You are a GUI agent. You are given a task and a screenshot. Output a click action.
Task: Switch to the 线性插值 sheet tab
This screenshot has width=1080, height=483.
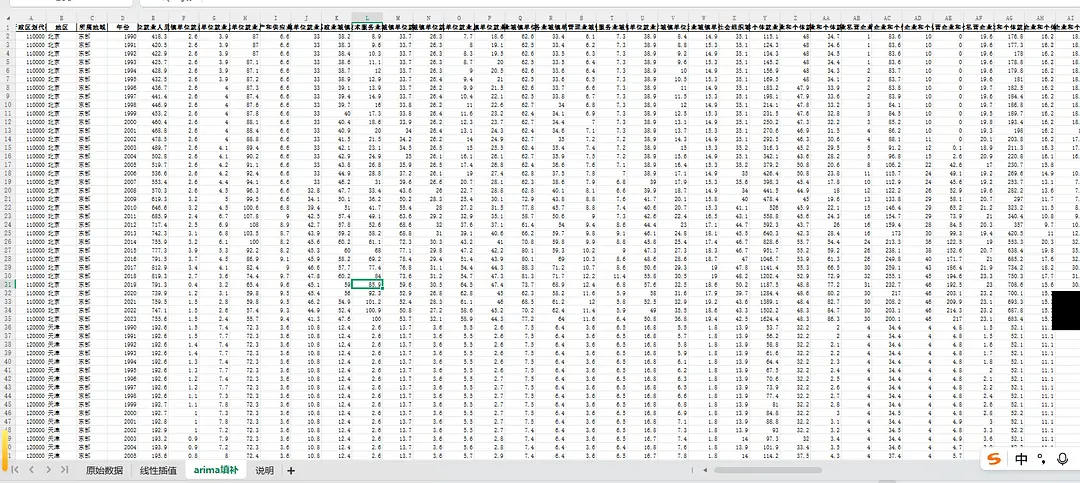coord(158,471)
